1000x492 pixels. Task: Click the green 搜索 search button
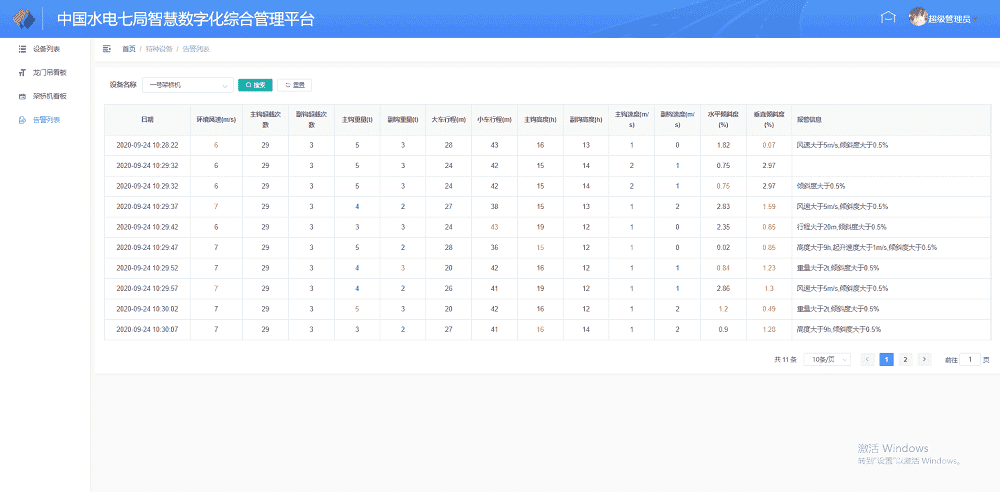[x=255, y=85]
